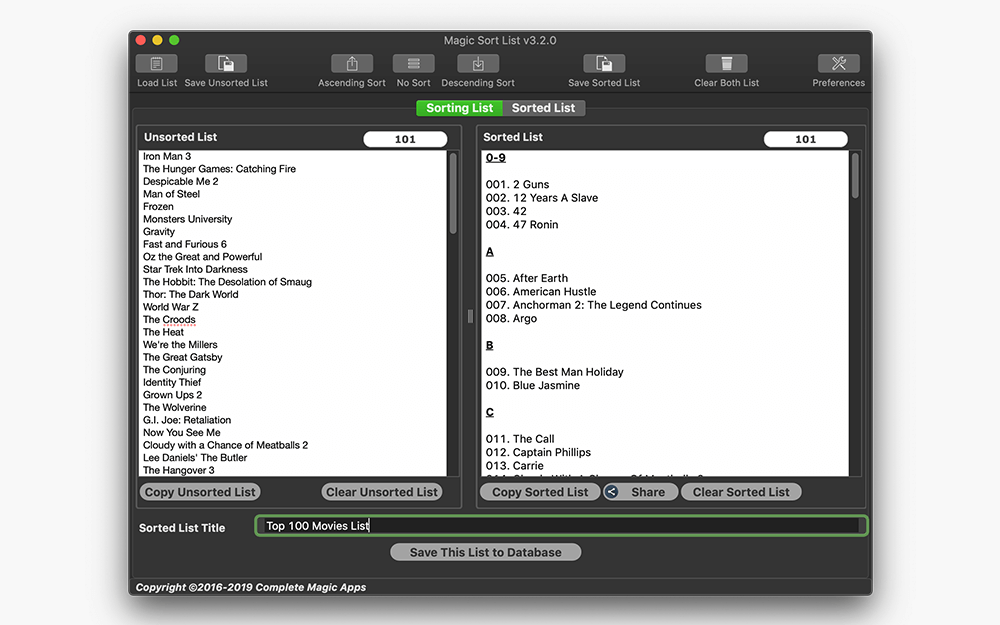Click the Clear Both List trash icon
Viewport: 1000px width, 625px height.
(x=726, y=63)
